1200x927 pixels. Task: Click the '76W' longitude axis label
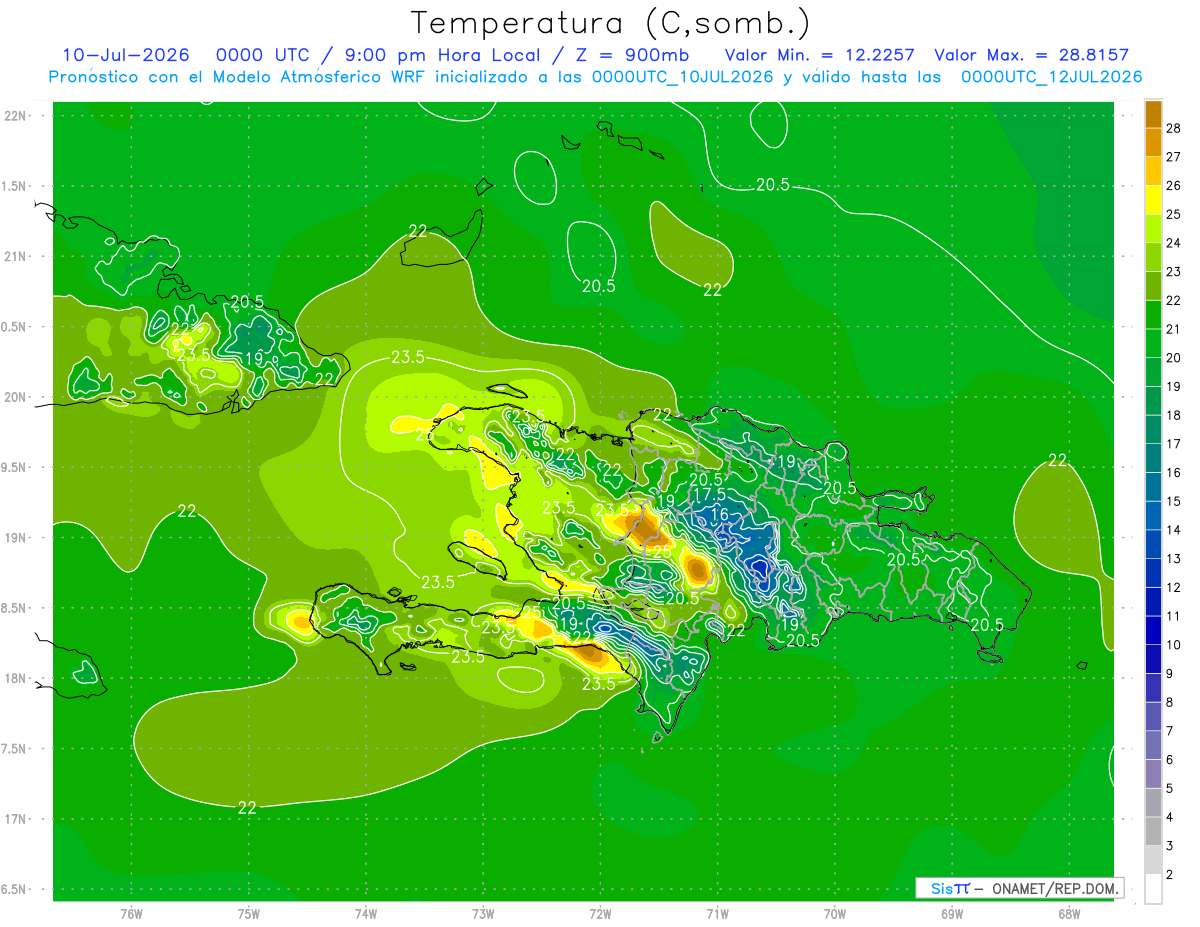[131, 914]
